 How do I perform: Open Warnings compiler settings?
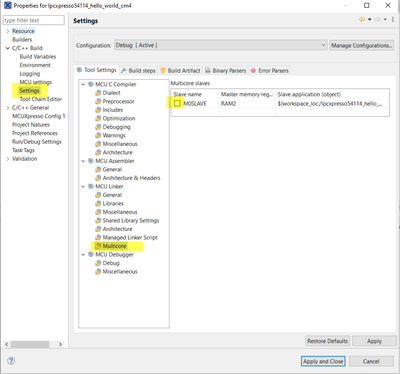pos(114,135)
